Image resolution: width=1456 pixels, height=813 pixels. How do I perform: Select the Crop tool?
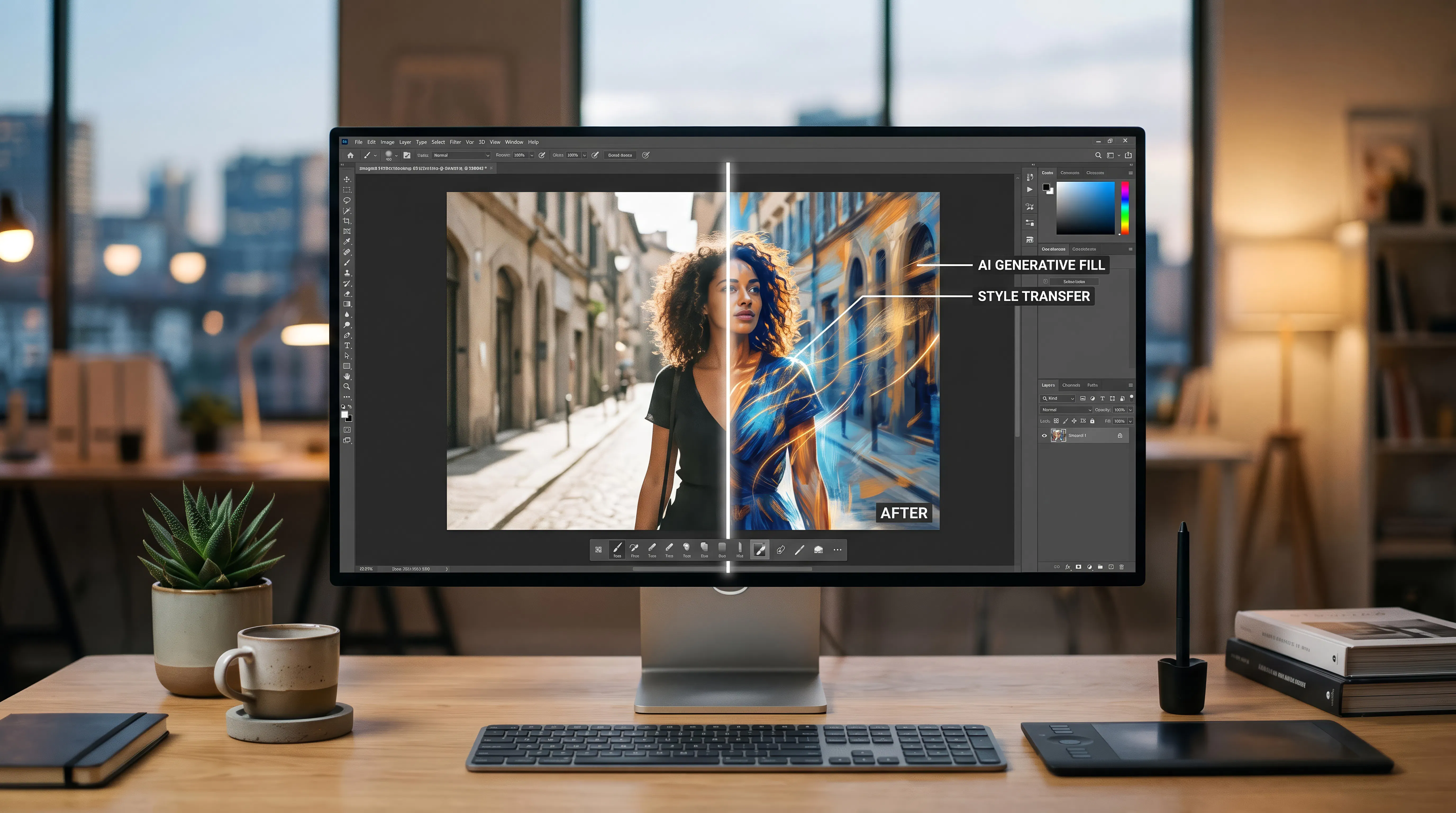pyautogui.click(x=347, y=221)
